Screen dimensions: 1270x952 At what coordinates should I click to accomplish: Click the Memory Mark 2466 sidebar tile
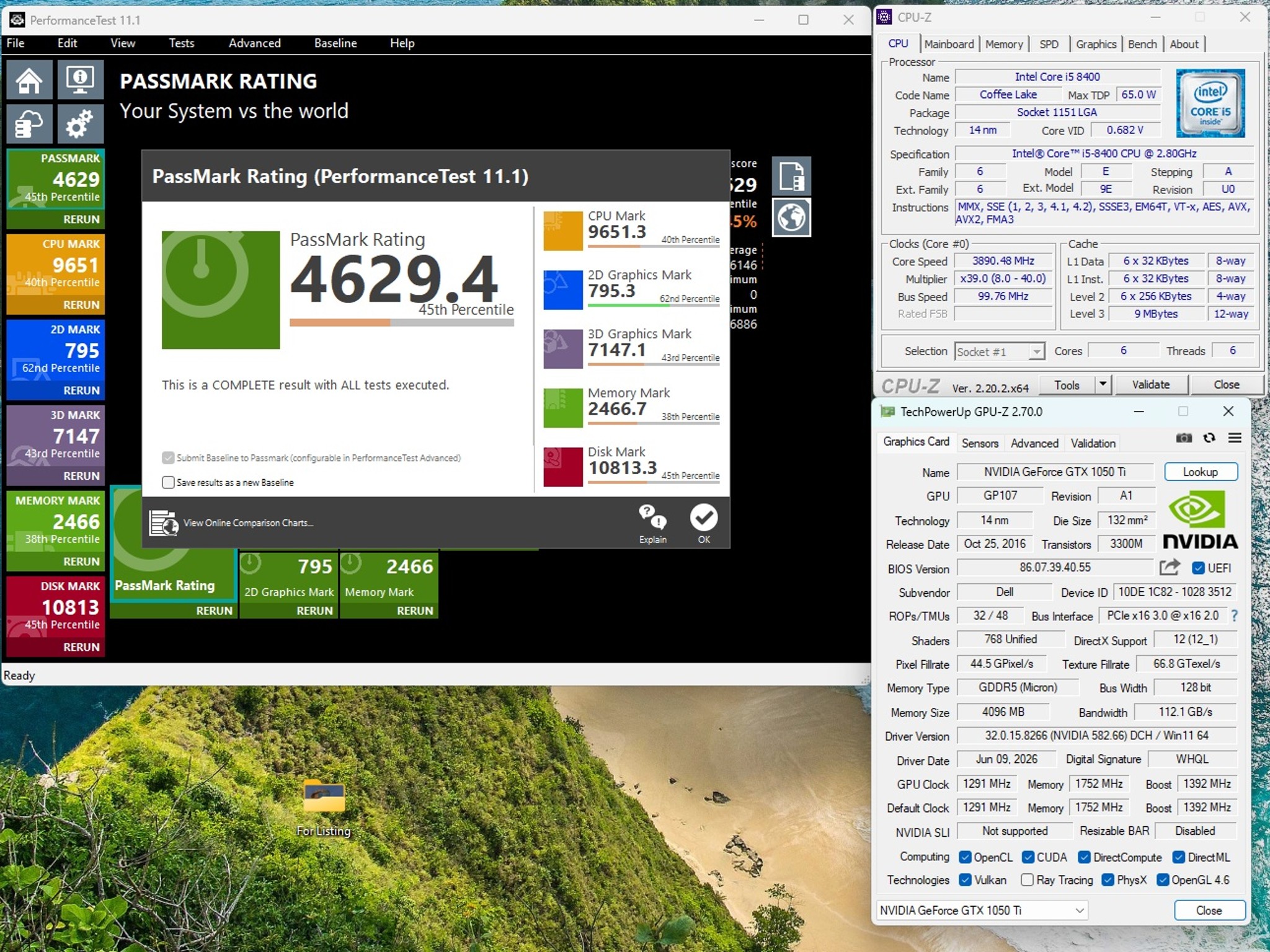(x=56, y=531)
